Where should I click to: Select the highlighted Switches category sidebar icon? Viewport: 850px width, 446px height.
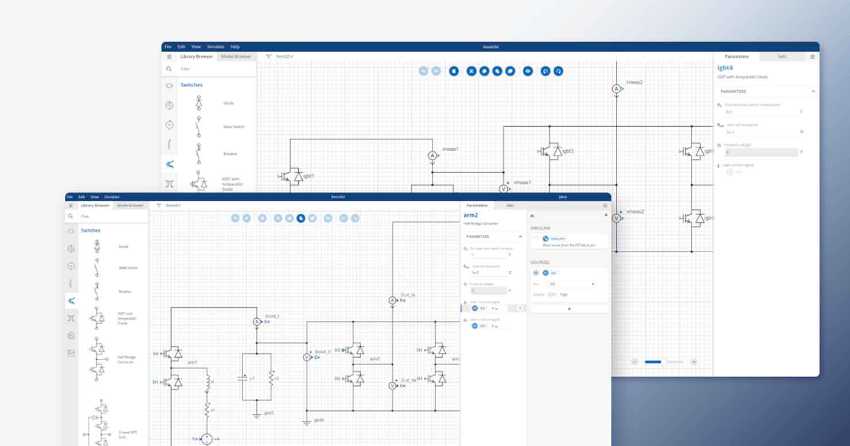point(71,301)
